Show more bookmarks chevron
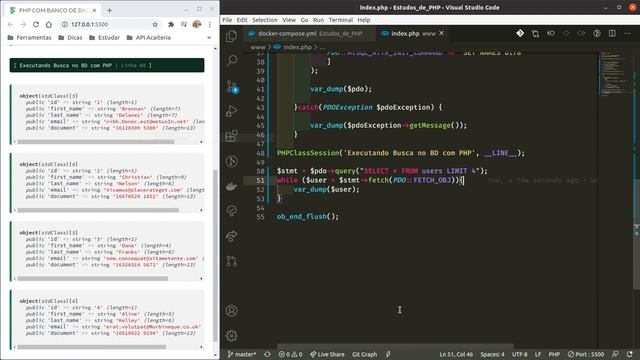This screenshot has height=360, width=640. click(209, 38)
